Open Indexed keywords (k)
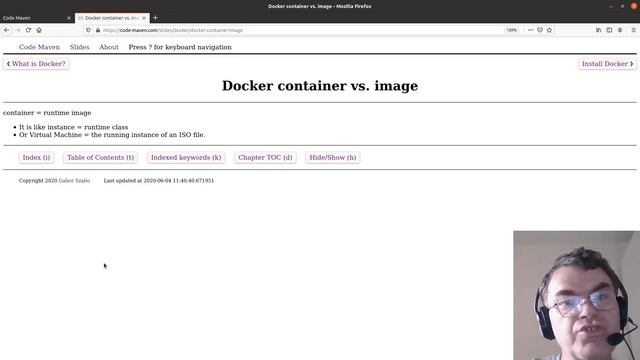Image resolution: width=640 pixels, height=360 pixels. [x=186, y=158]
